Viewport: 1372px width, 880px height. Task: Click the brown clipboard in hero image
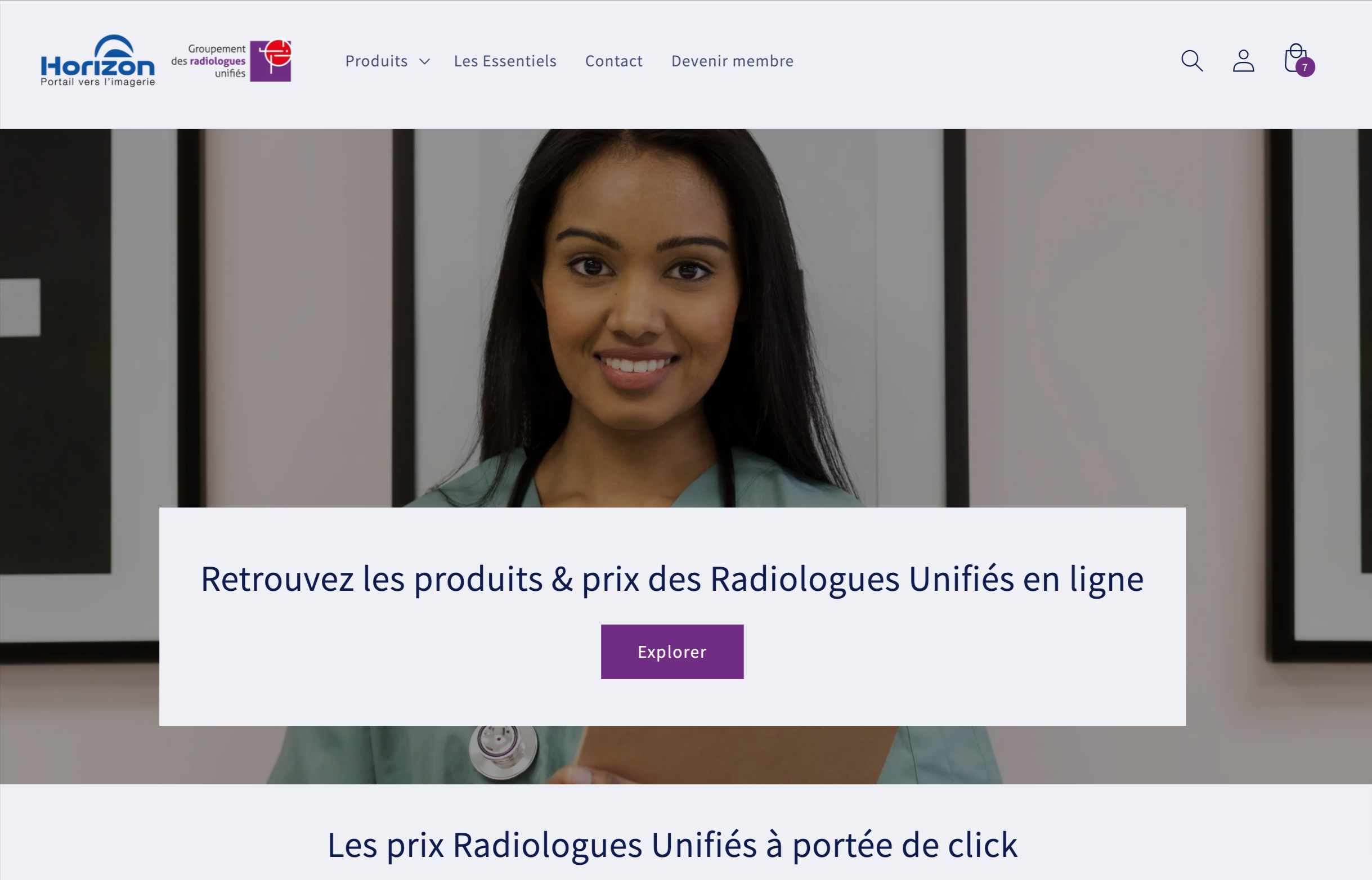click(737, 755)
